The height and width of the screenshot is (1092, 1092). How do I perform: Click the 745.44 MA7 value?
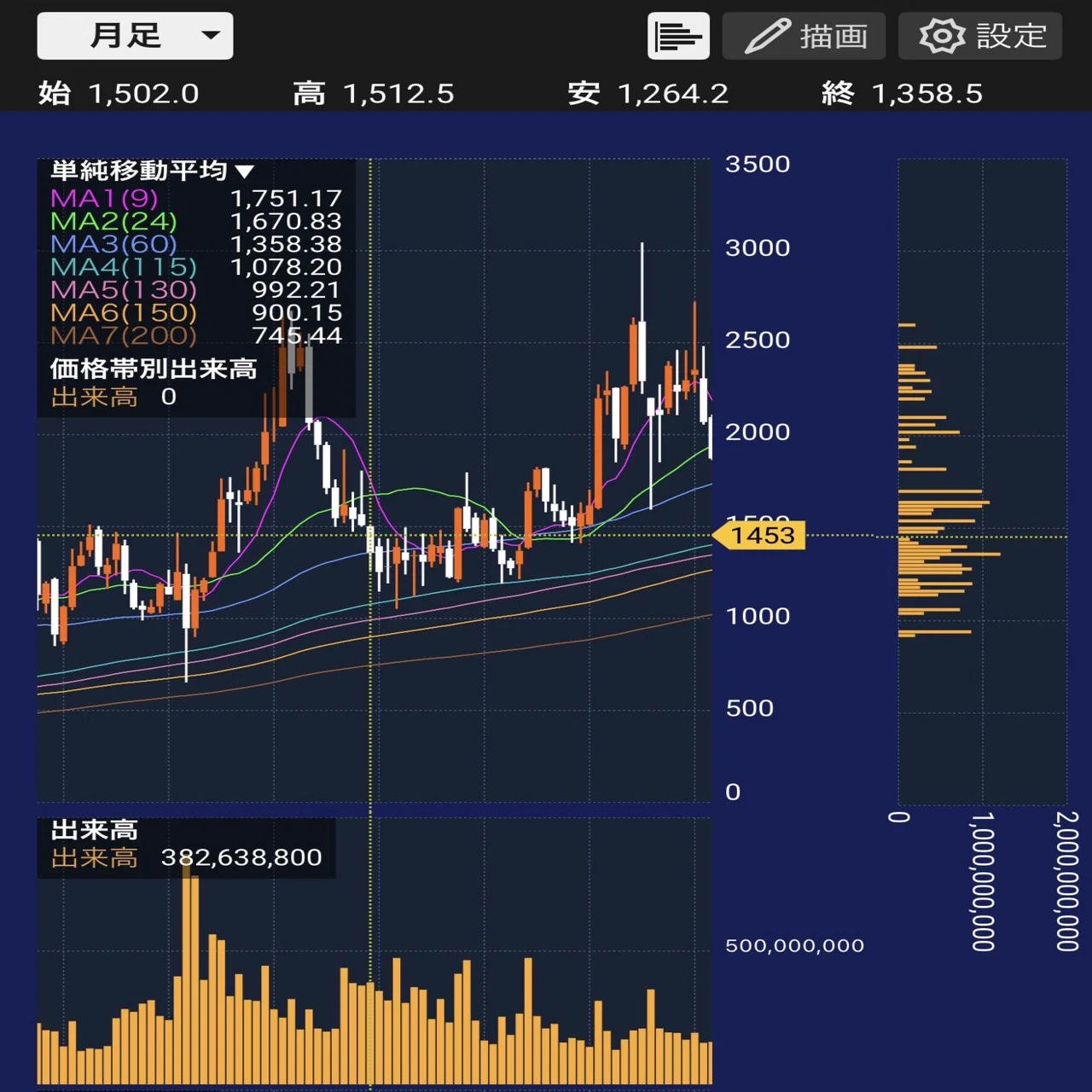pos(296,335)
